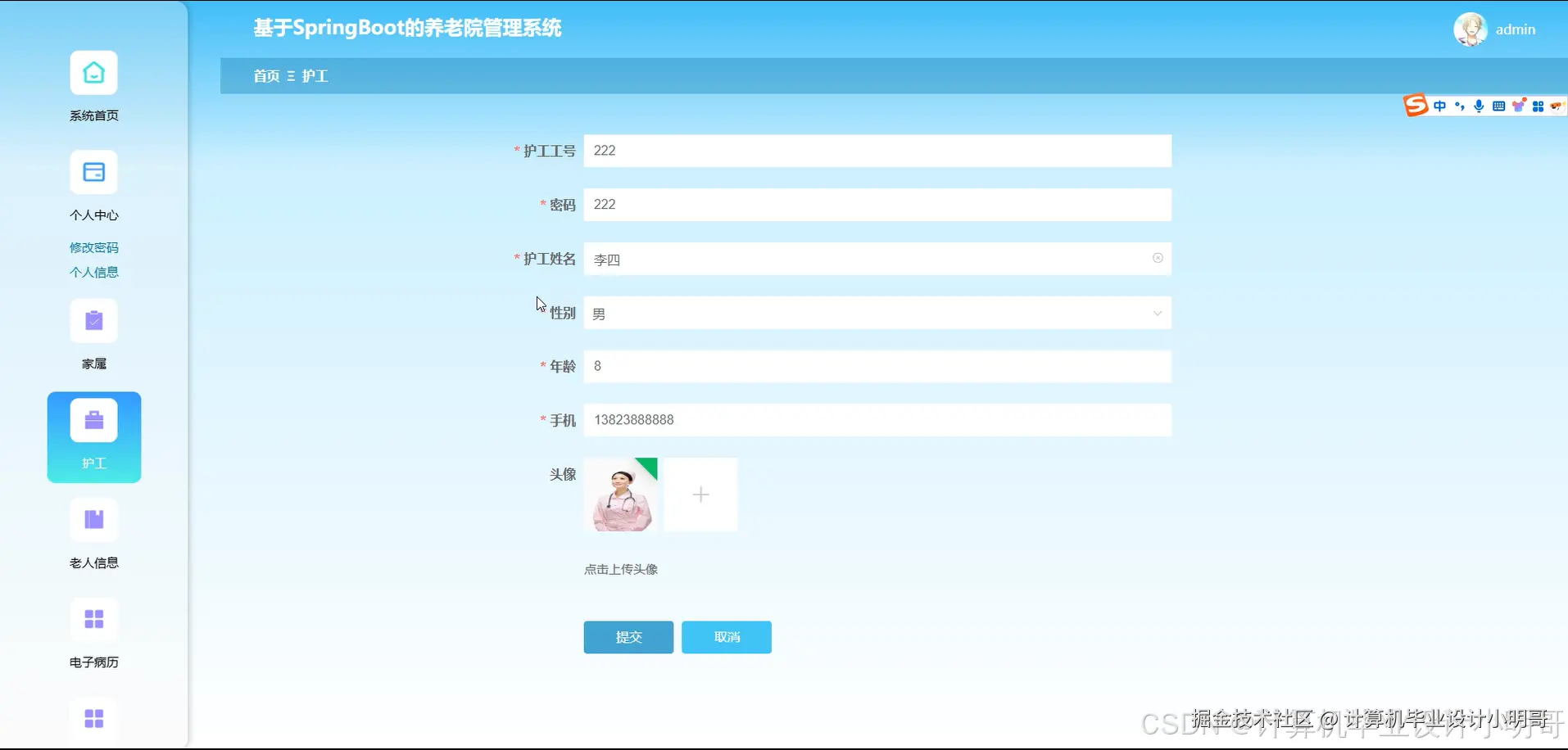Open 个人中心 personal center icon
Screen dimensions: 1568x750
[93, 172]
